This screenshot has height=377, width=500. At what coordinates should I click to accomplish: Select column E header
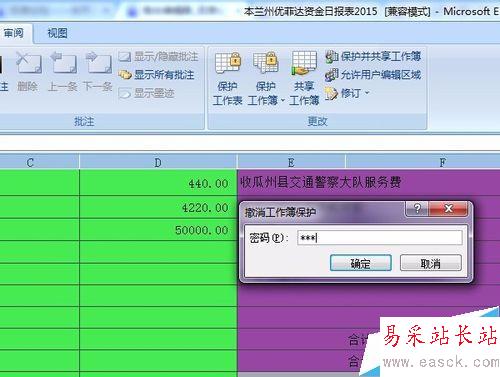coord(291,163)
